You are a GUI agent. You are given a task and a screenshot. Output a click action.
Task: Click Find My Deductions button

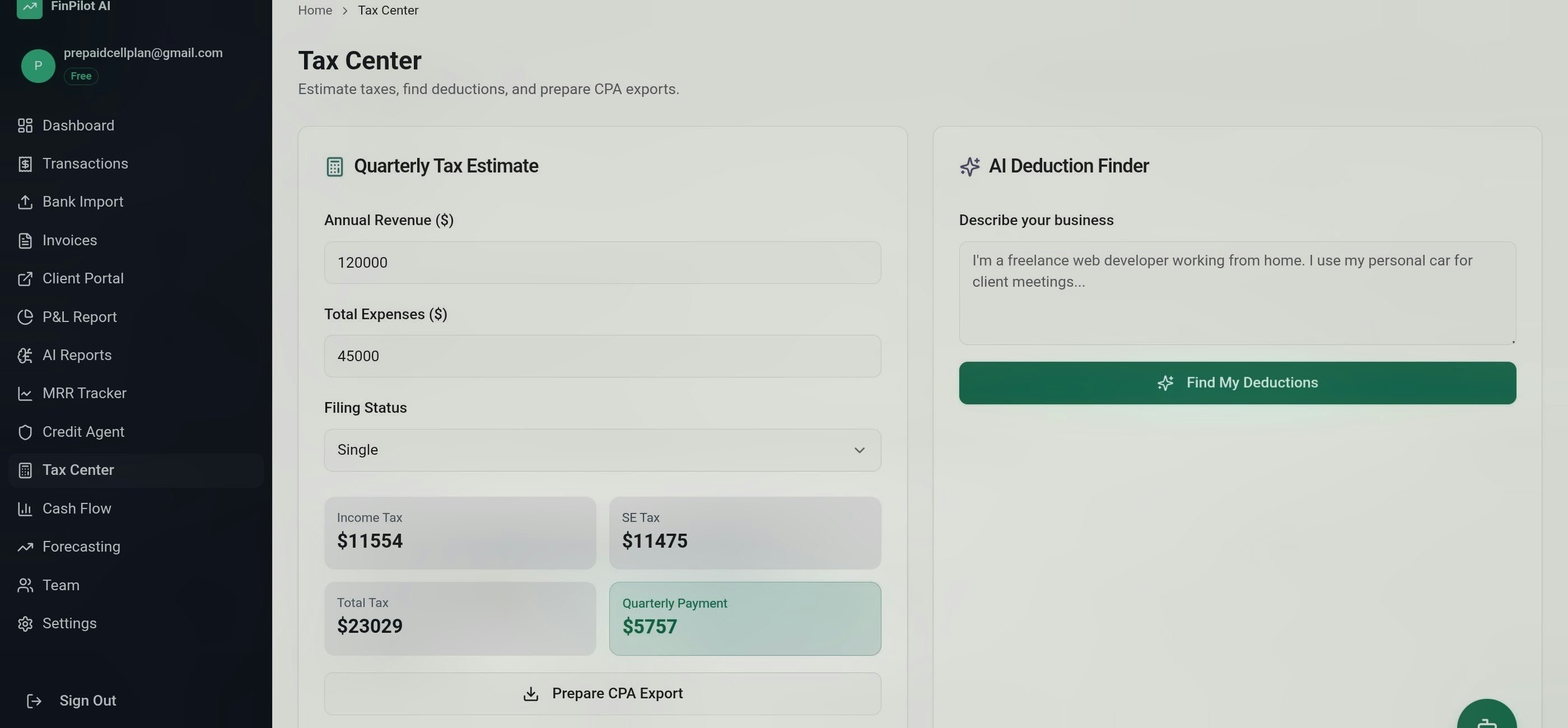[1237, 383]
